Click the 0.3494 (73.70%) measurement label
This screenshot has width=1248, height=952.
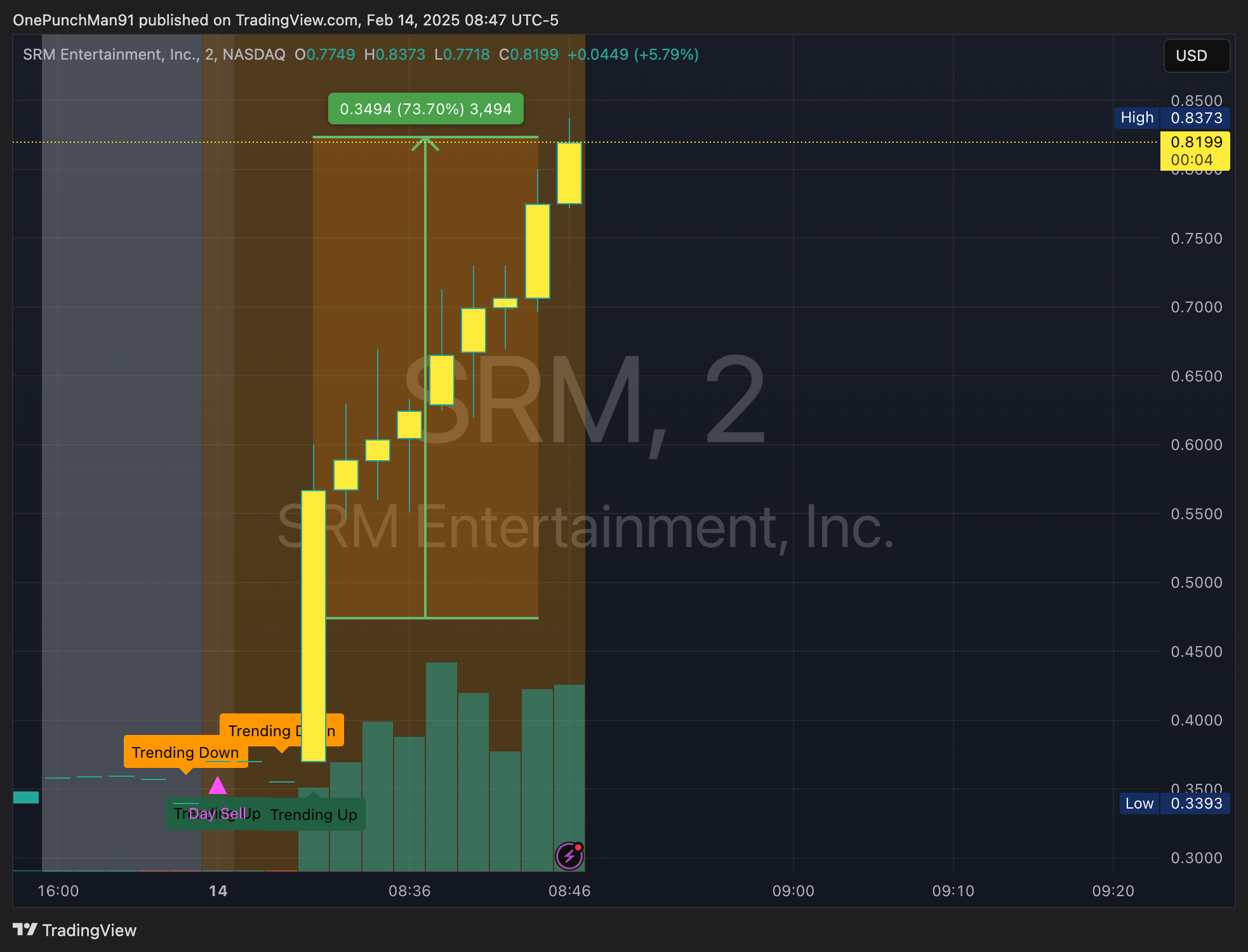pyautogui.click(x=426, y=109)
